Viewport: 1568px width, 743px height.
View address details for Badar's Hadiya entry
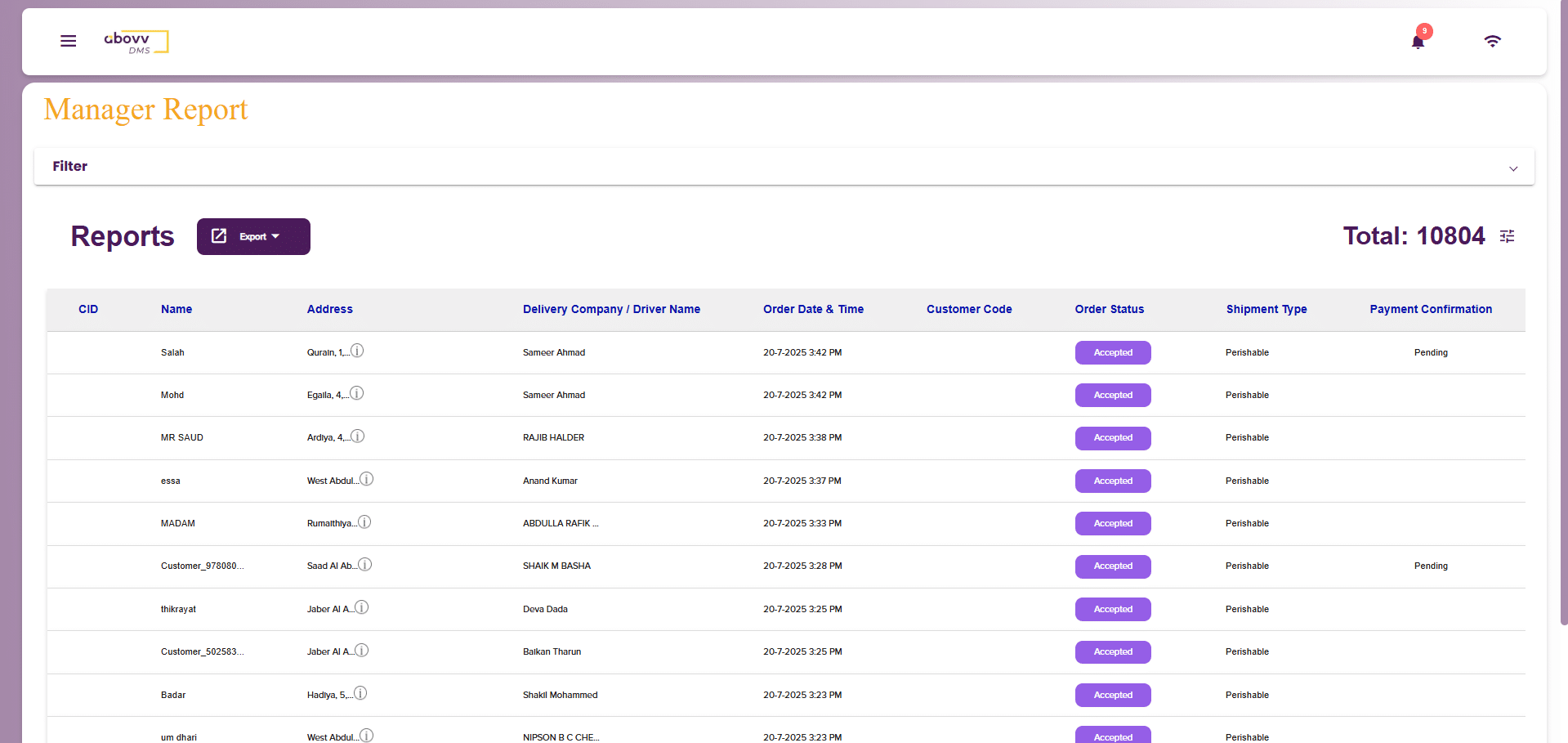pos(360,693)
